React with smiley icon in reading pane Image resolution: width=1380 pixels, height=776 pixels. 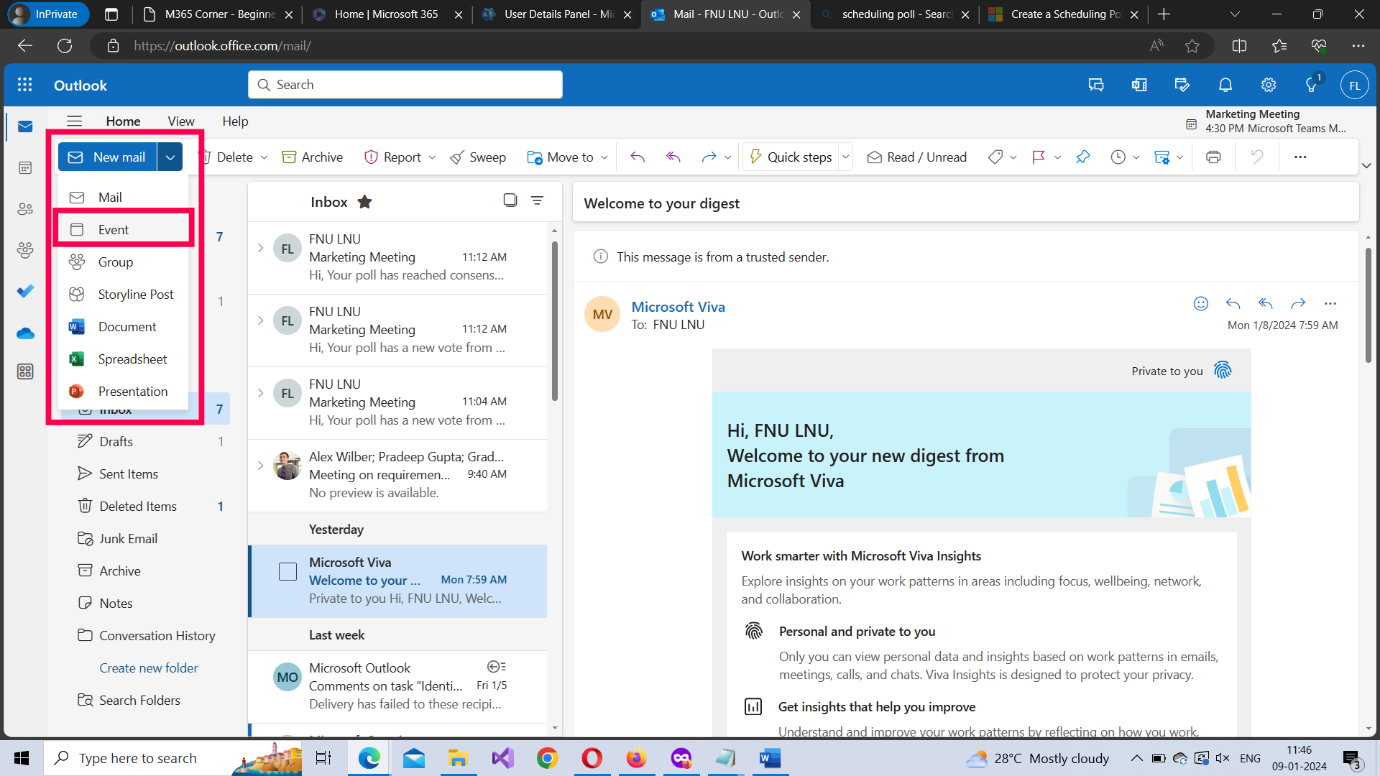pos(1201,303)
